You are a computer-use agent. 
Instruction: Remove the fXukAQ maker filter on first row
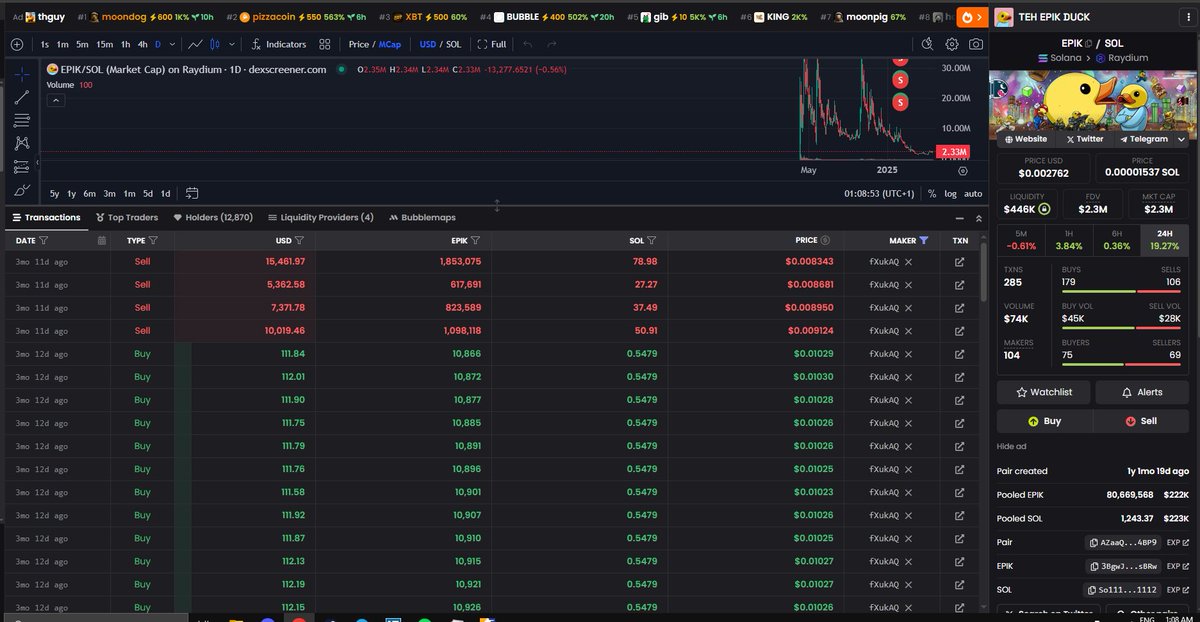(x=908, y=261)
